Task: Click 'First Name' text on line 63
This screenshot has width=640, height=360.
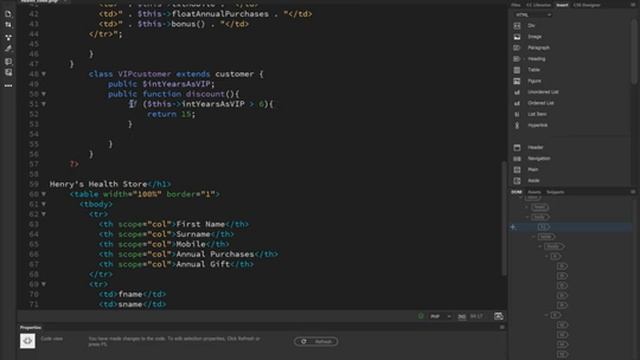Action: pyautogui.click(x=200, y=224)
